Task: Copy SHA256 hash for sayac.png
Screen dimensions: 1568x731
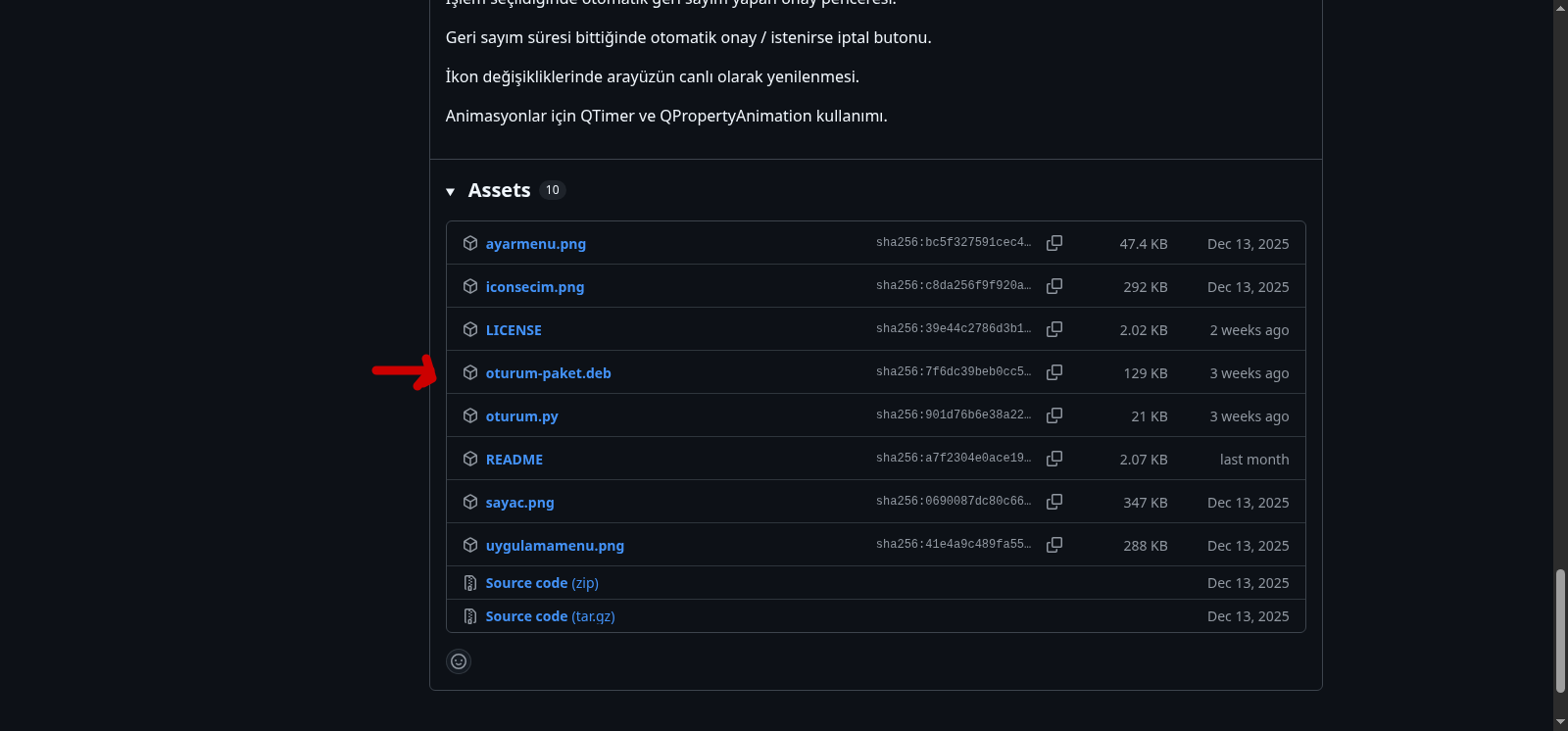Action: 1054,502
